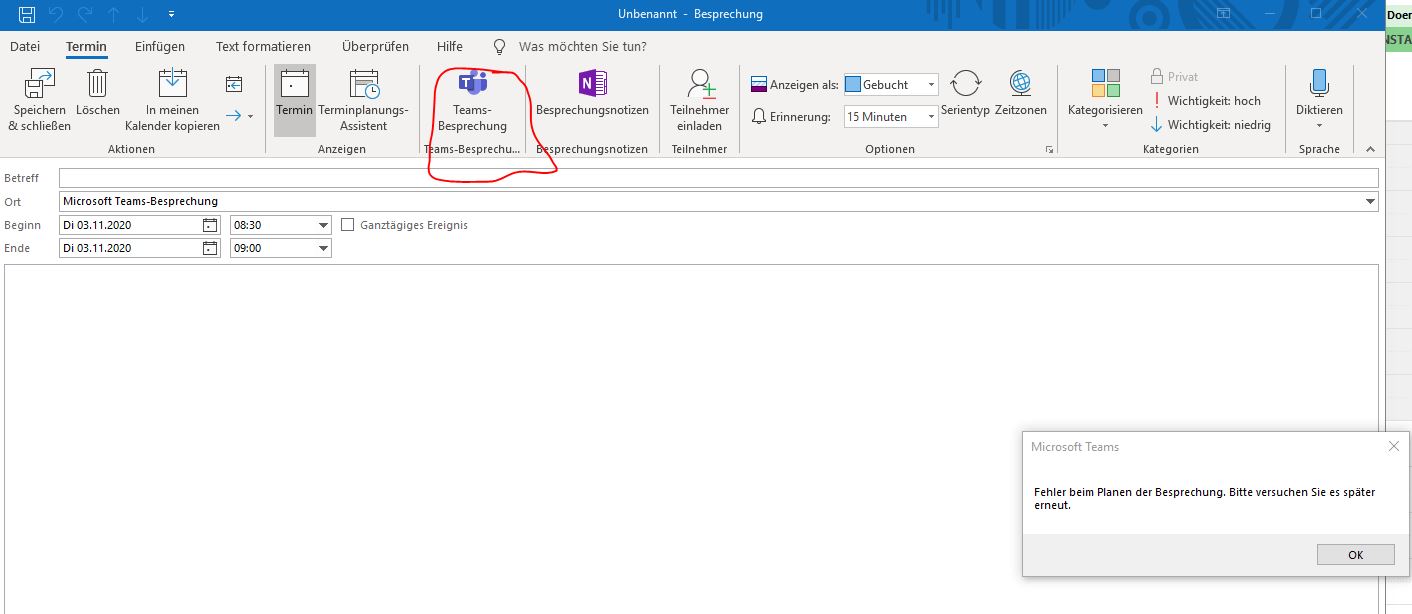Screen dimensions: 1412x614
Task: Click the undo arrow in title bar
Action: click(x=57, y=14)
